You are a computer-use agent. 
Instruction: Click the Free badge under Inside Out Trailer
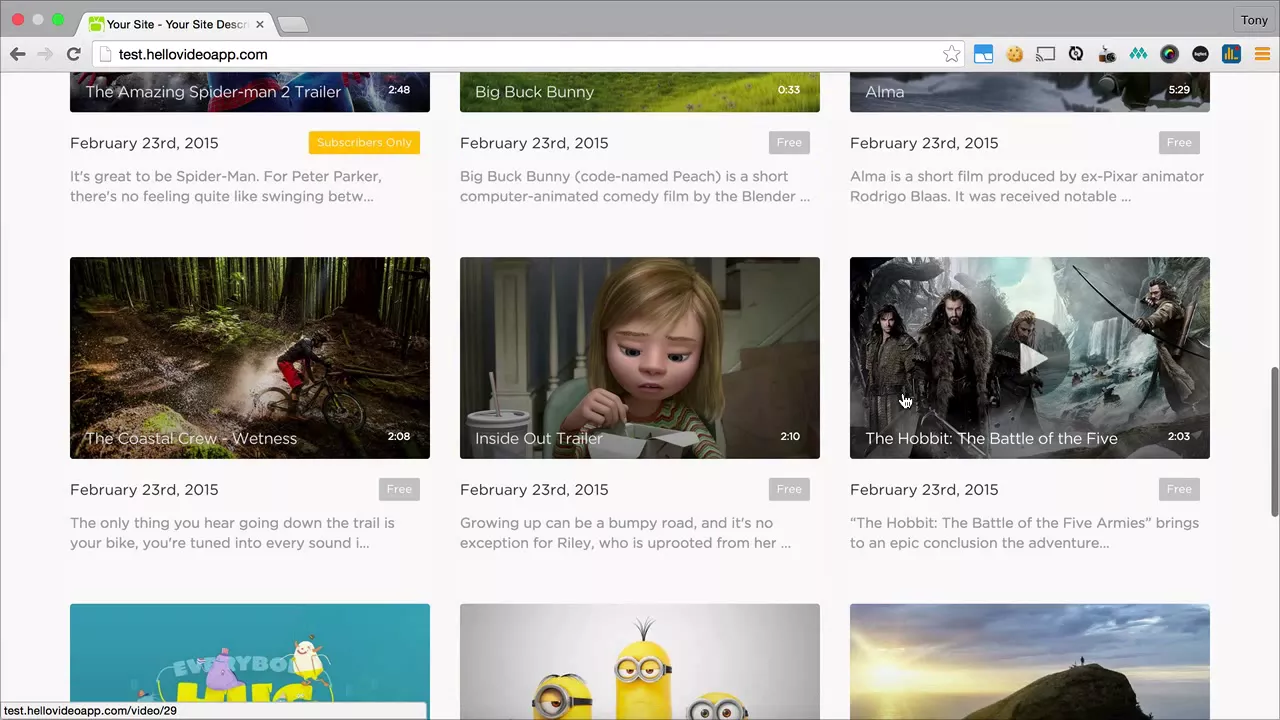tap(789, 489)
